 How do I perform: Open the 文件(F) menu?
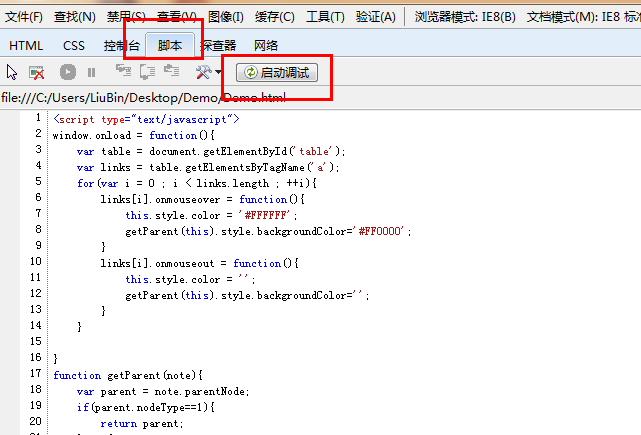pos(24,17)
